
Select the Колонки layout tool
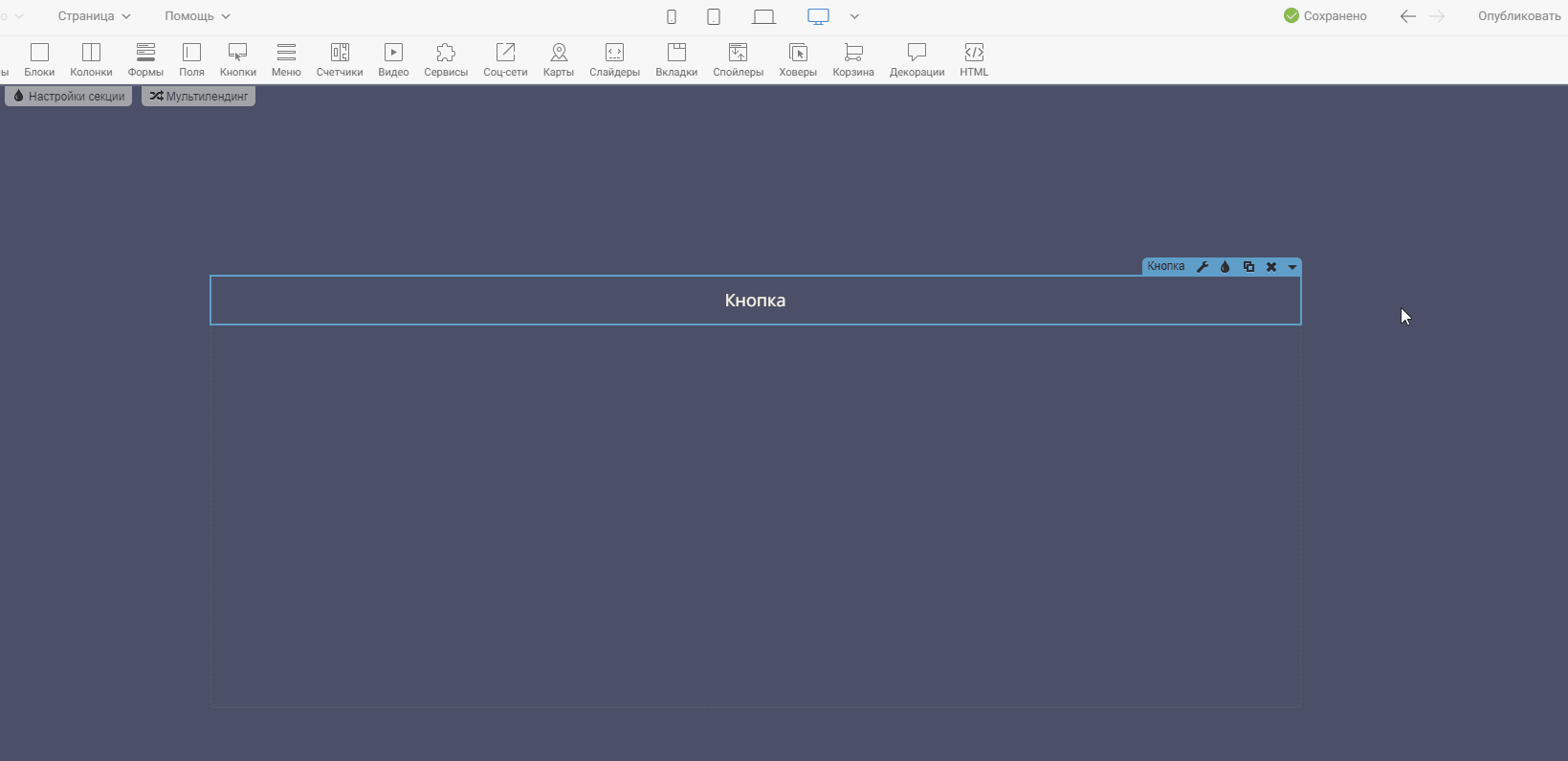[91, 59]
